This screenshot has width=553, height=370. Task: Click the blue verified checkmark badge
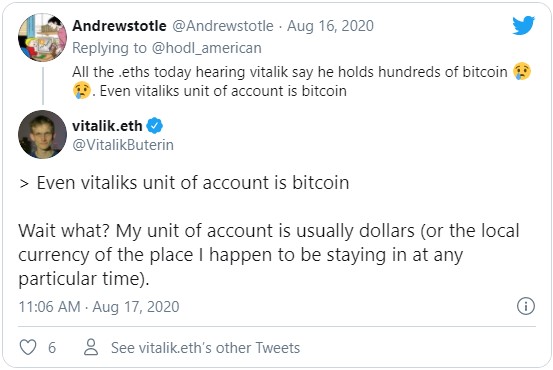click(154, 126)
